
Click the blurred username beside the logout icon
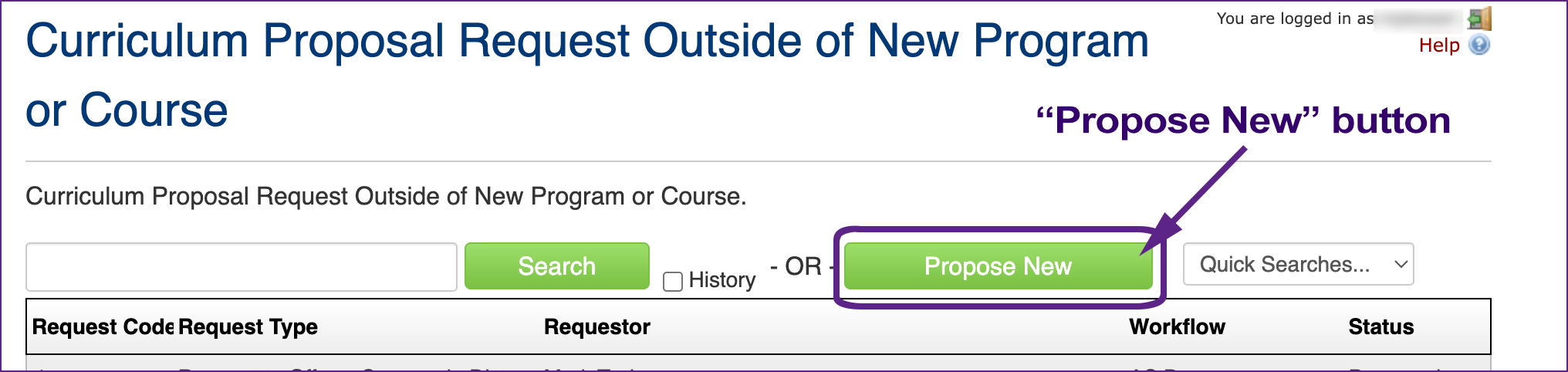point(1420,19)
